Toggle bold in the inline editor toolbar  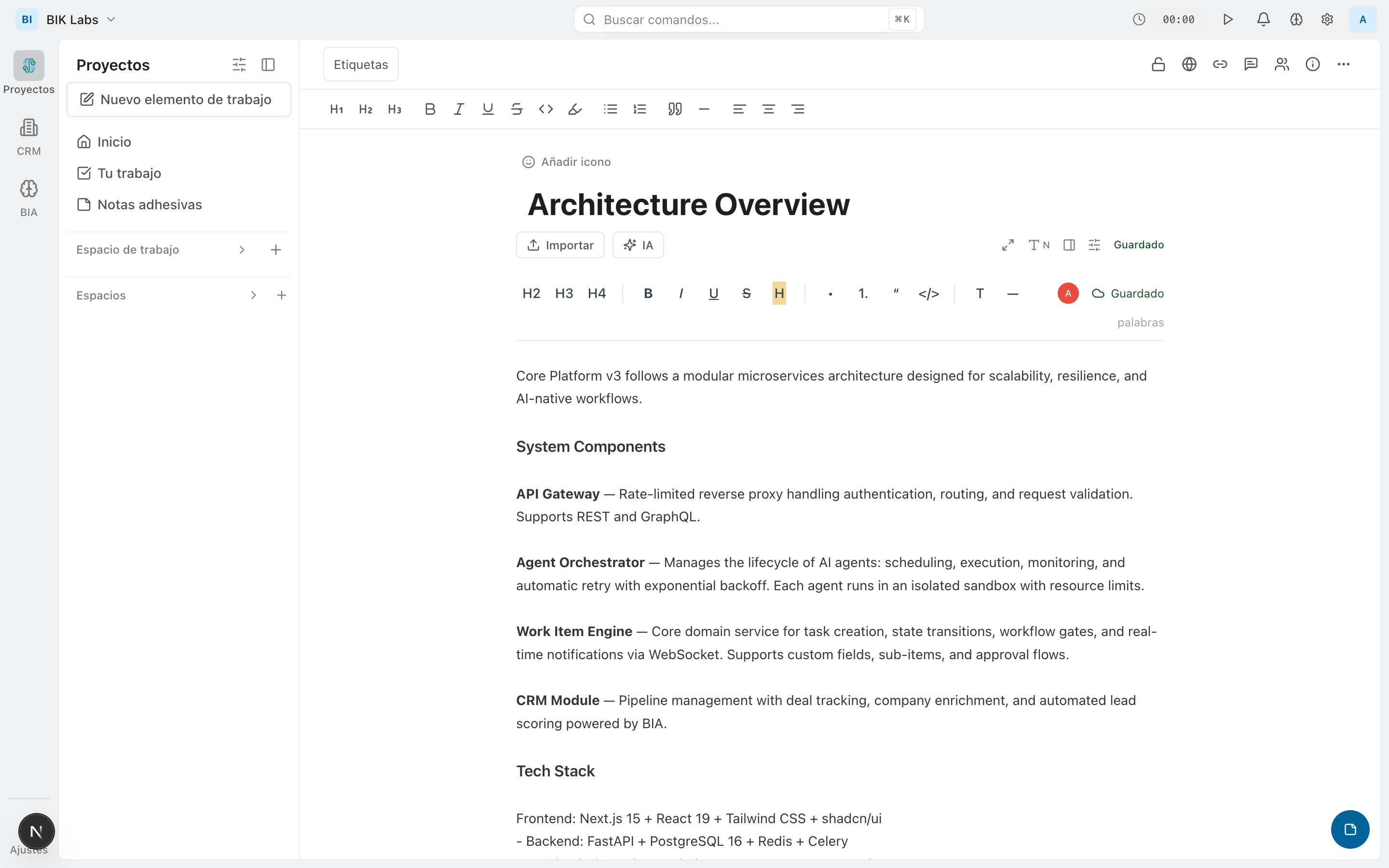[x=648, y=293]
